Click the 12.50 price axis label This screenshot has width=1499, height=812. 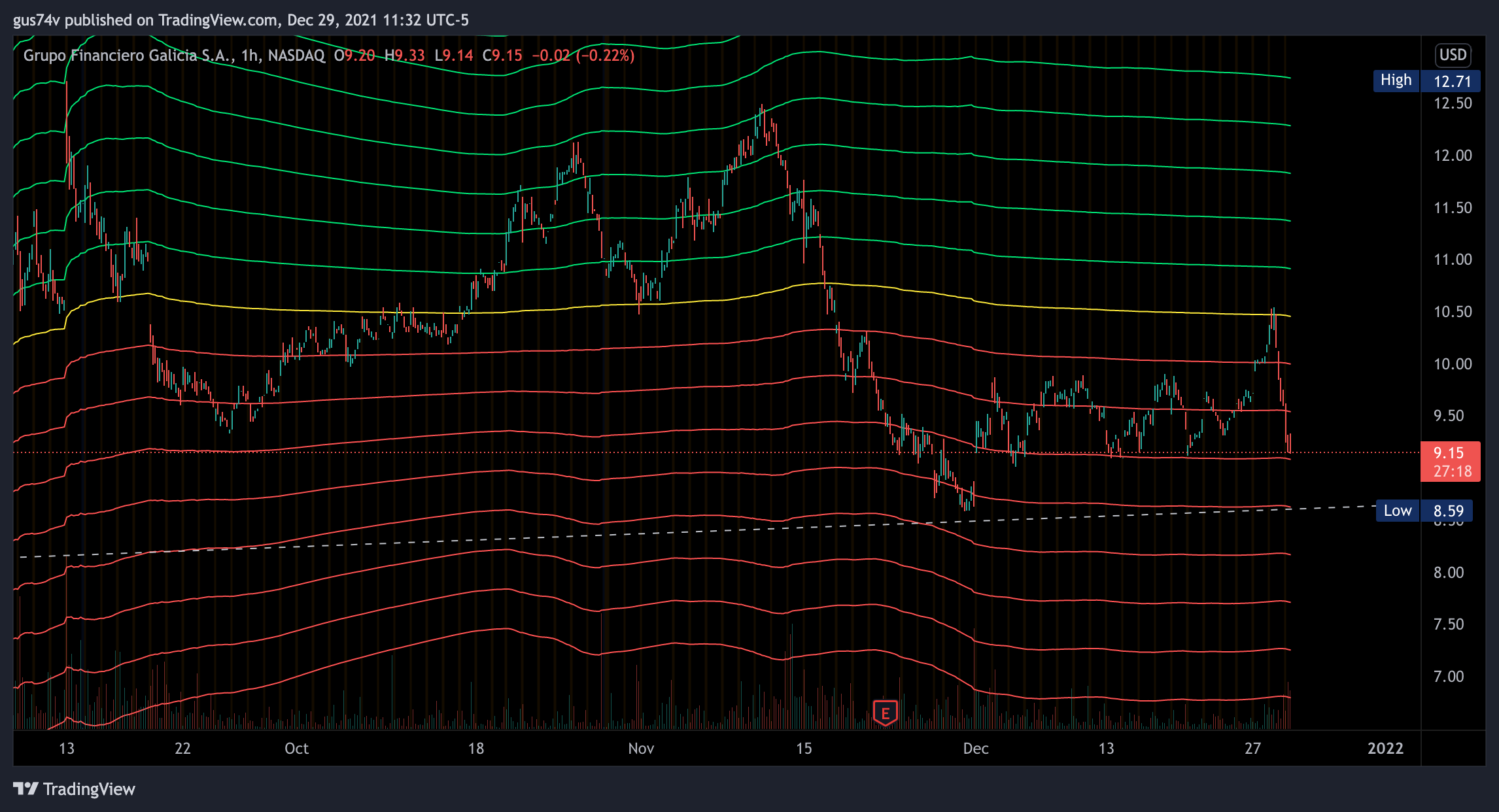(1453, 103)
